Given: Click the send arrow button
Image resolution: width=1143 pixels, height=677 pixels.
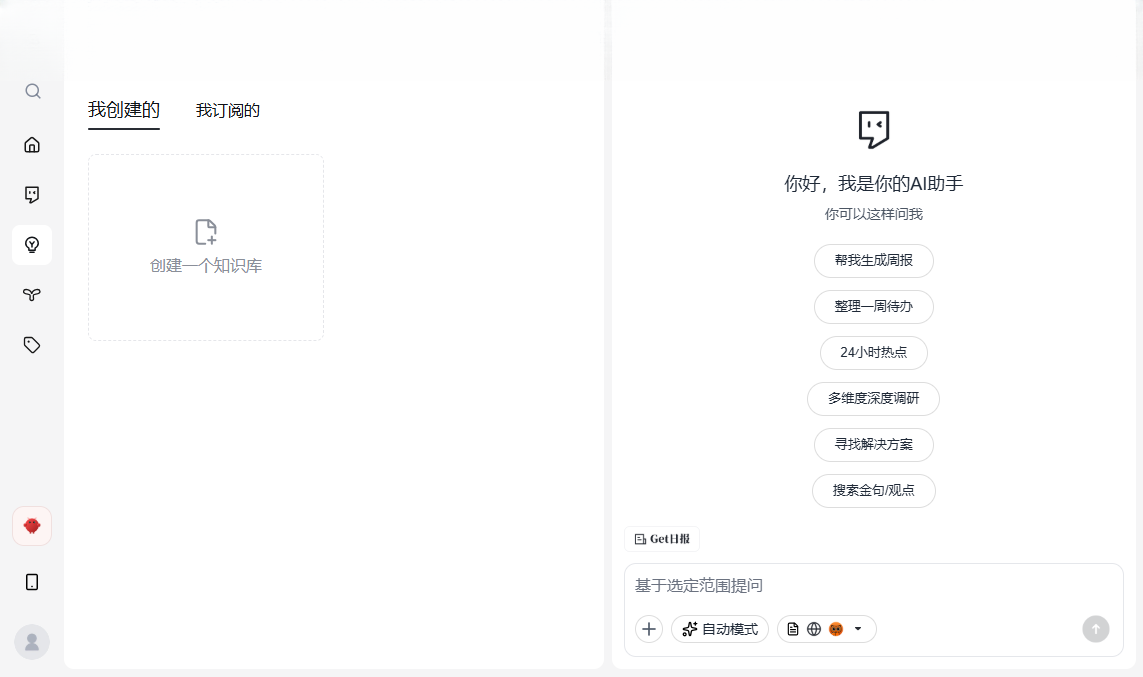Looking at the screenshot, I should pyautogui.click(x=1096, y=629).
